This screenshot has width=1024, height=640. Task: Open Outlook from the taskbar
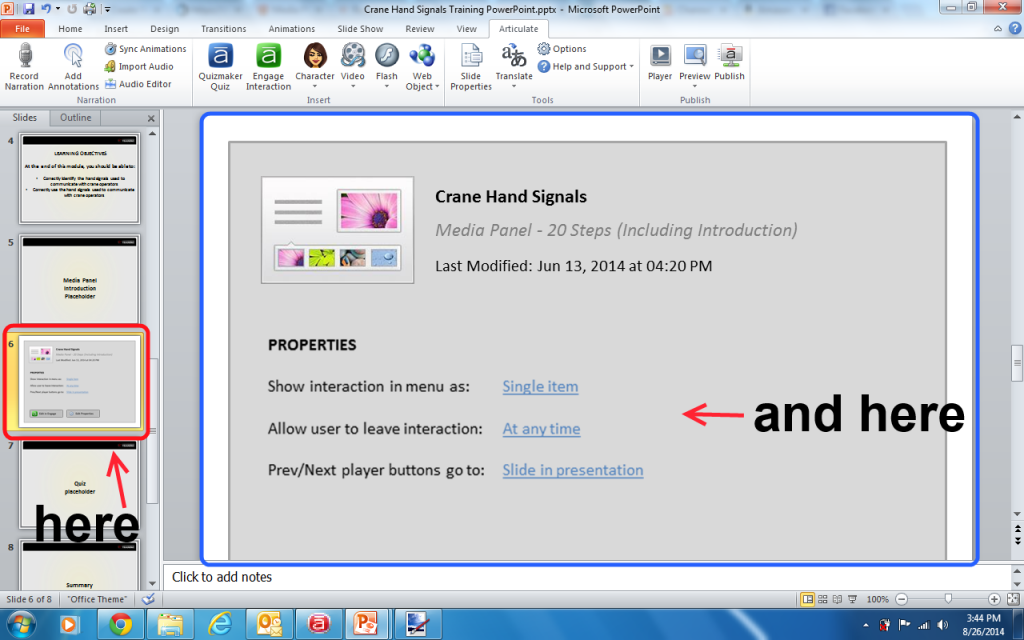tap(269, 624)
